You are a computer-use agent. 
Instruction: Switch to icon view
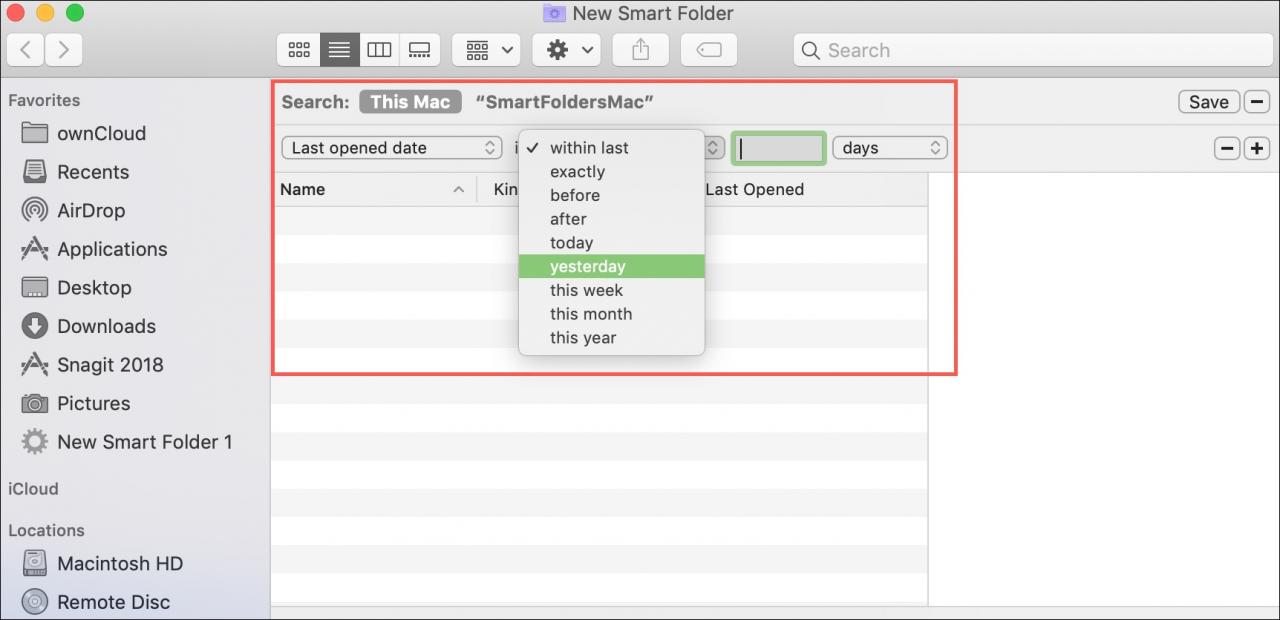coord(298,50)
